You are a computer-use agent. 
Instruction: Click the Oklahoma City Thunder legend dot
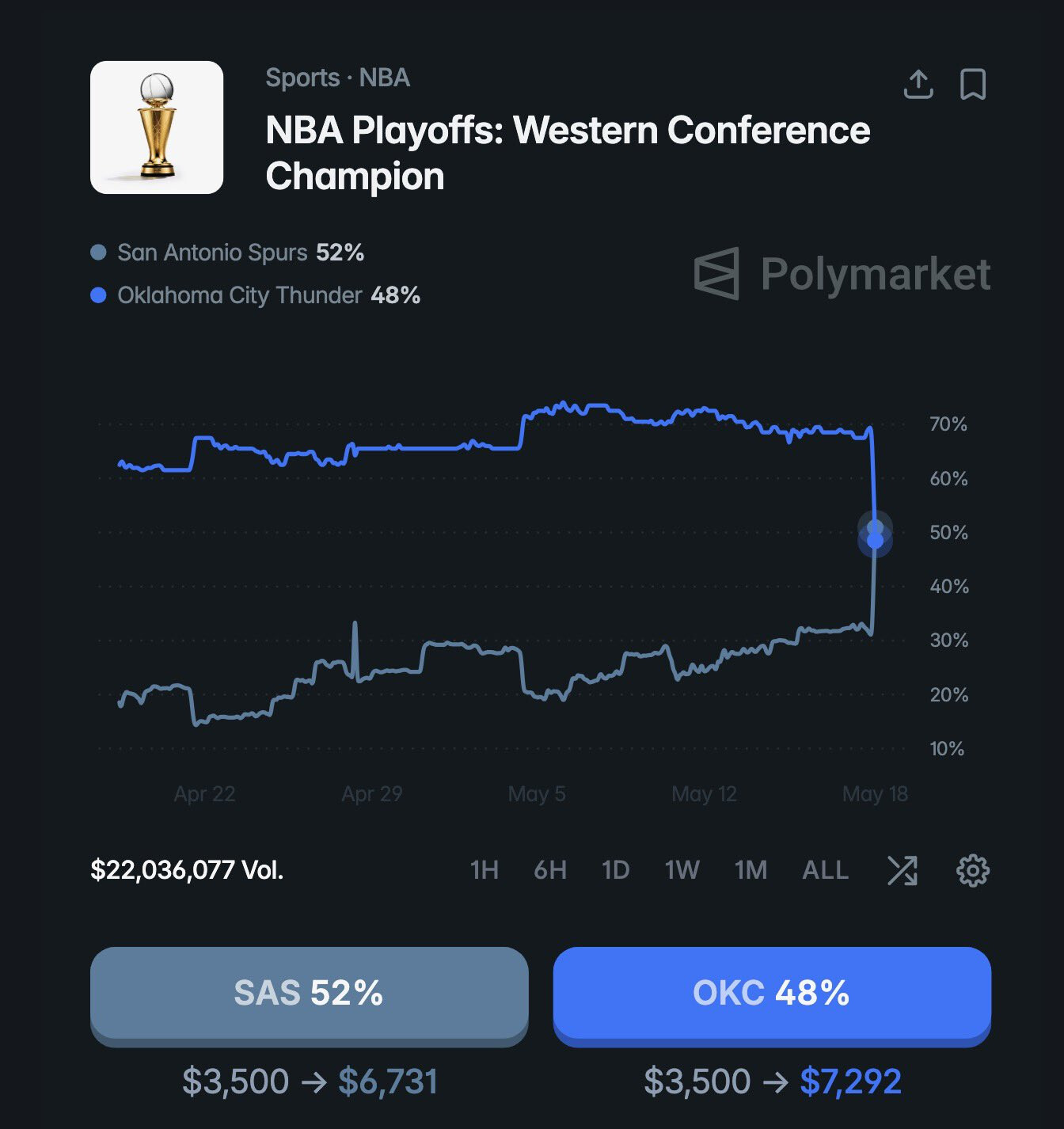point(99,295)
